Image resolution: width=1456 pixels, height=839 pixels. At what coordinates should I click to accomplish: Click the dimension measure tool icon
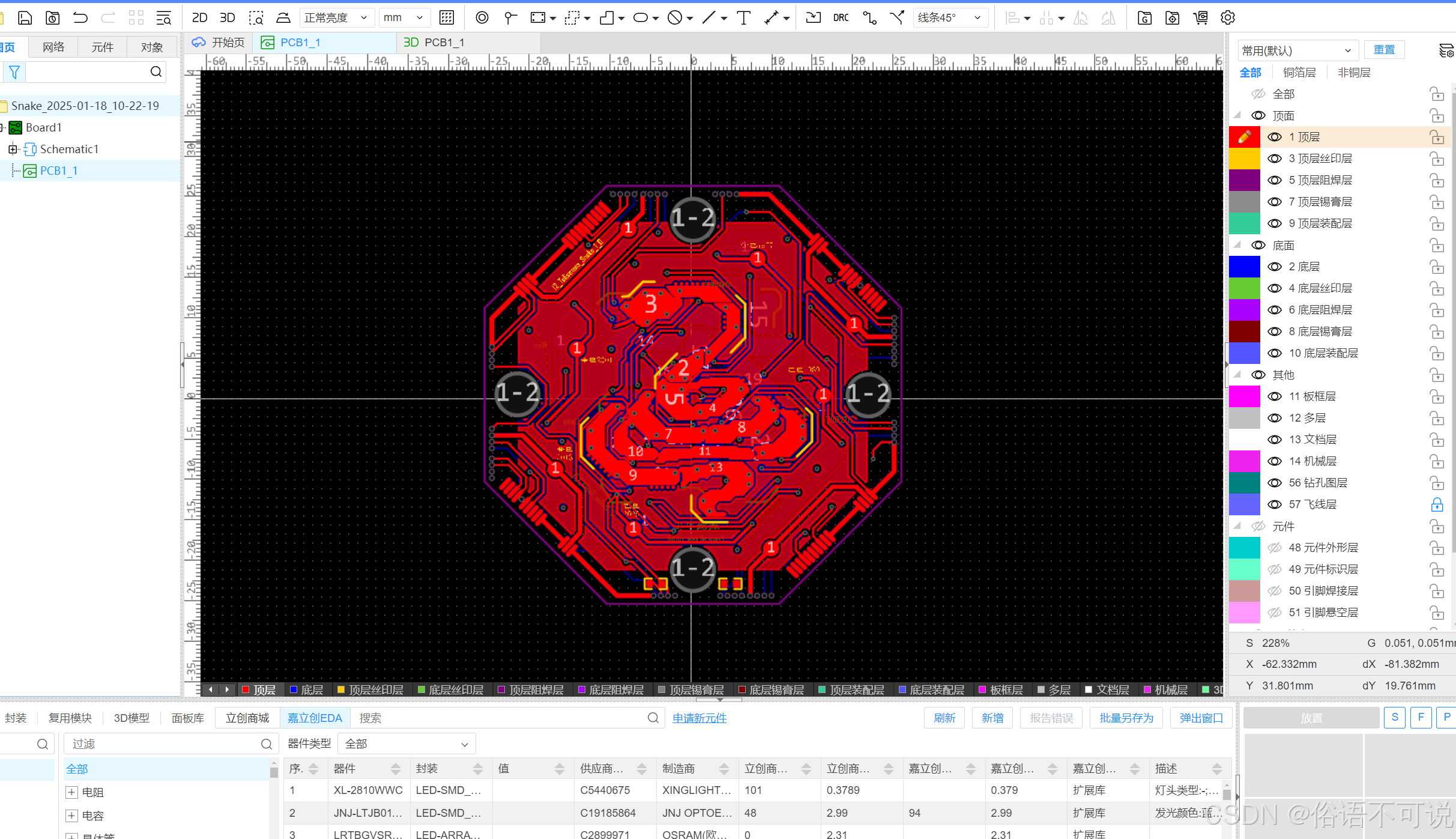tap(772, 18)
